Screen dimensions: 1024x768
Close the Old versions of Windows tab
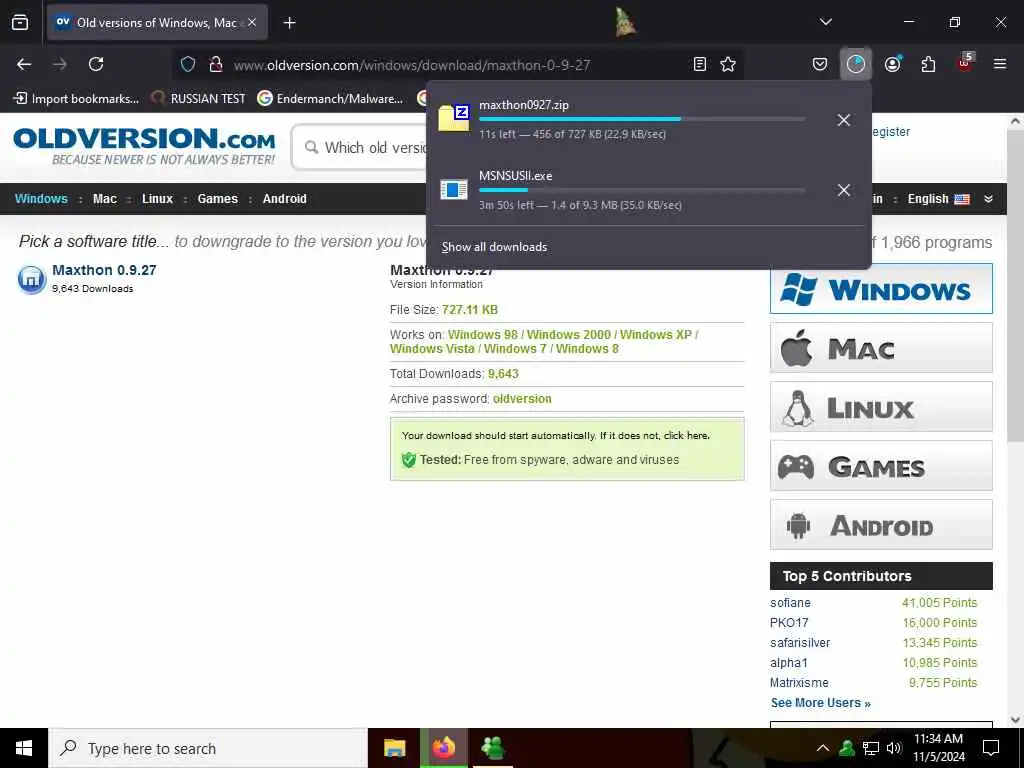[252, 22]
